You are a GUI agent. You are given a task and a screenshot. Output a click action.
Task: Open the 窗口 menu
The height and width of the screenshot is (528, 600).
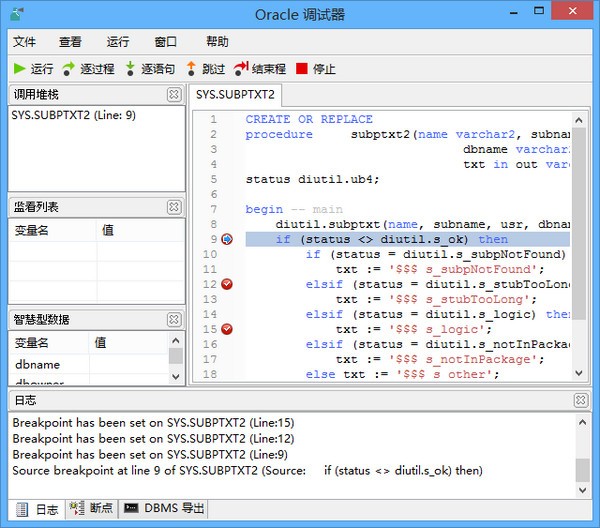166,42
